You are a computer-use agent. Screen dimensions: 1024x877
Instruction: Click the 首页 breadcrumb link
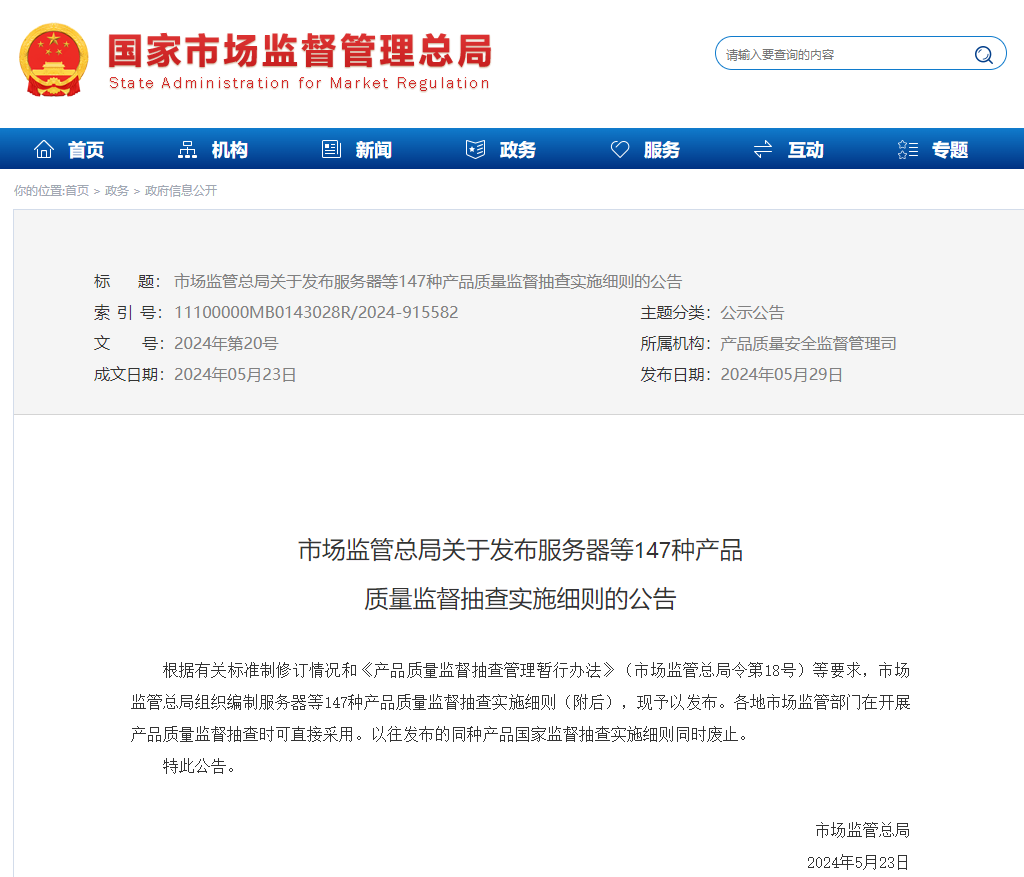(77, 191)
